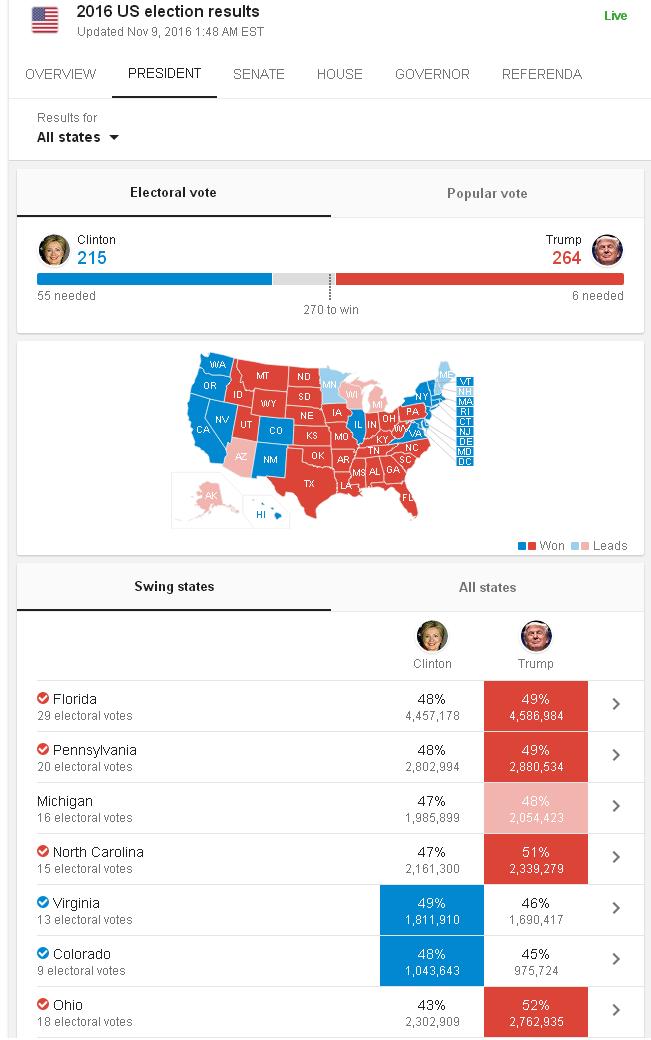Screen dimensions: 651x1040
Task: Expand the Michigan row details arrow
Action: click(x=616, y=807)
